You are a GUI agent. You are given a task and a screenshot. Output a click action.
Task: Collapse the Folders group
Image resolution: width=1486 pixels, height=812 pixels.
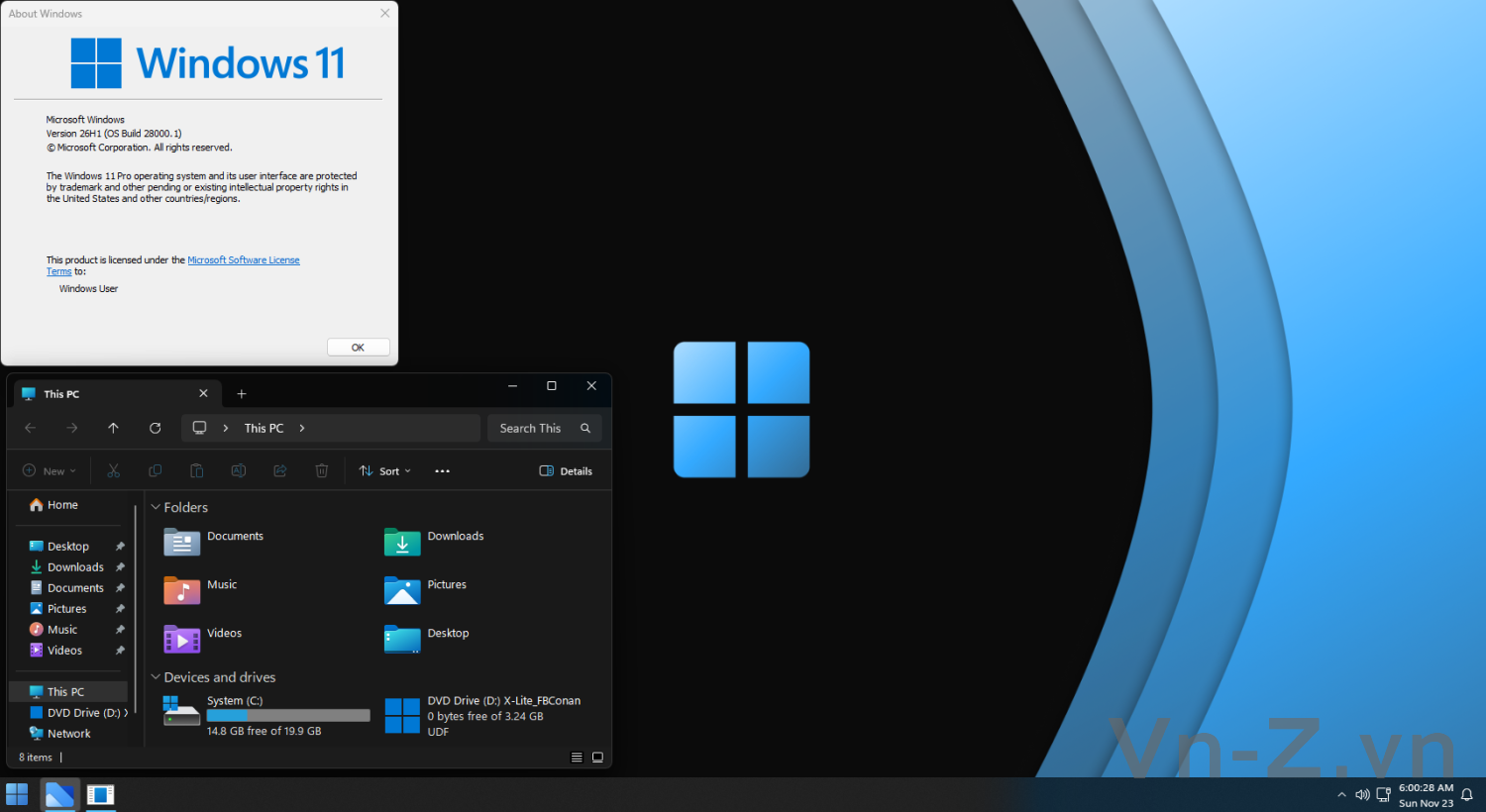tap(156, 507)
